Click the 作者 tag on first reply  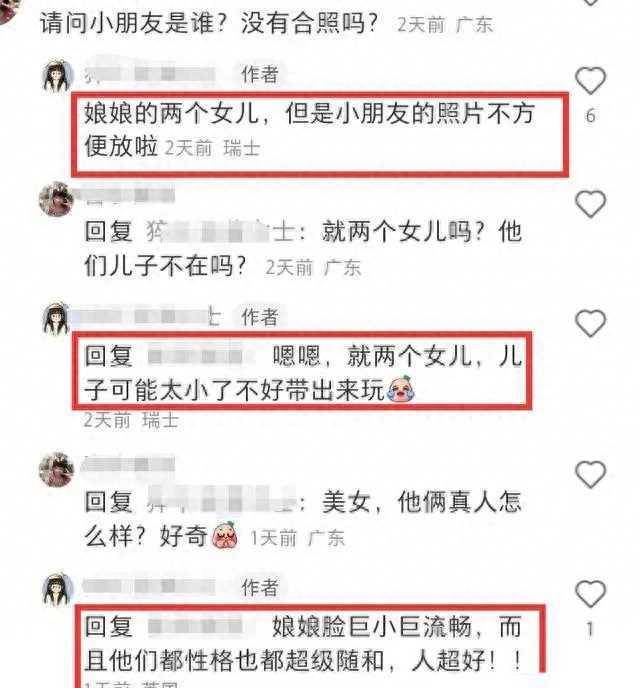pos(260,74)
